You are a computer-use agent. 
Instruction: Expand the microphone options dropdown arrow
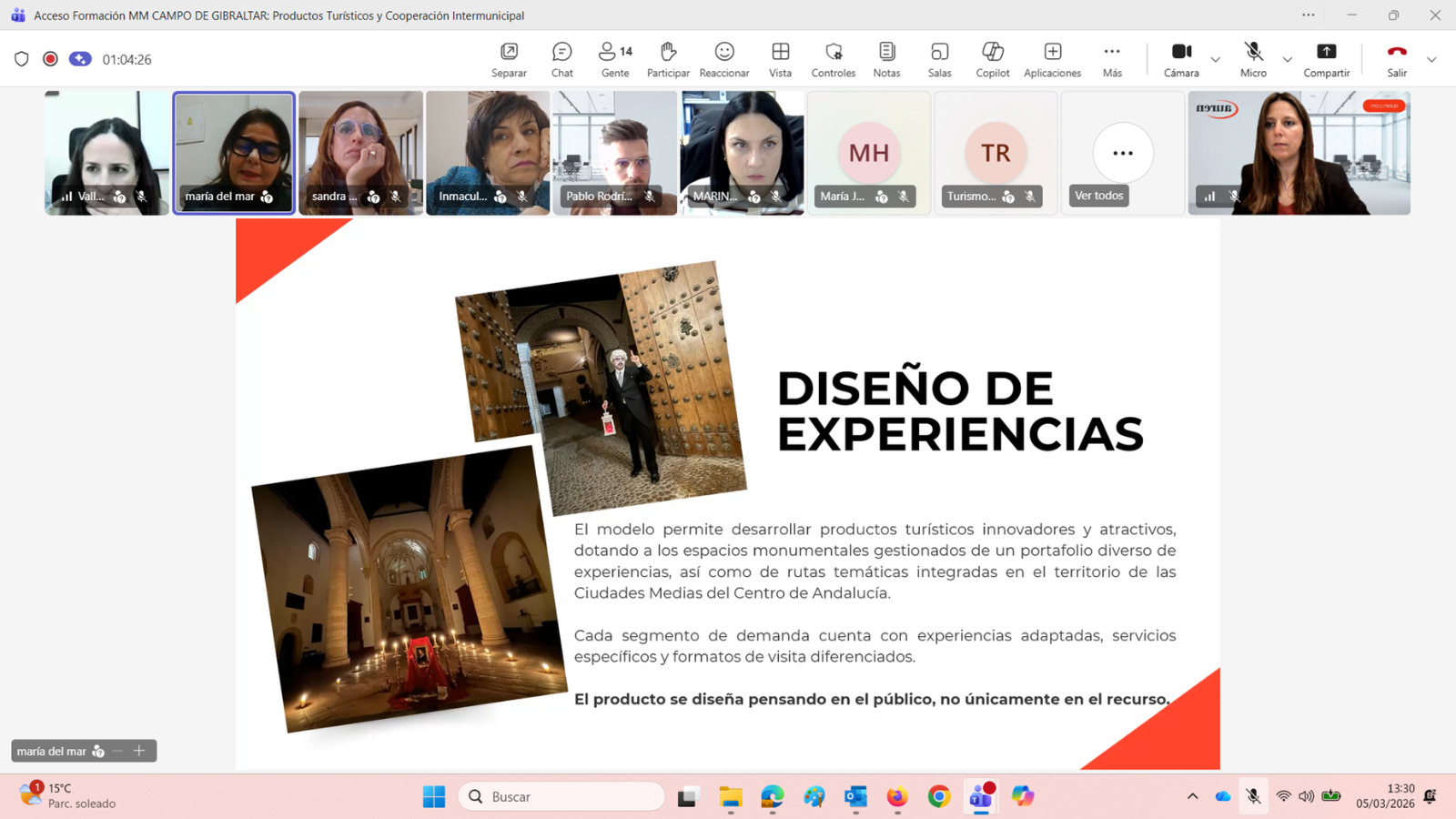1287,60
